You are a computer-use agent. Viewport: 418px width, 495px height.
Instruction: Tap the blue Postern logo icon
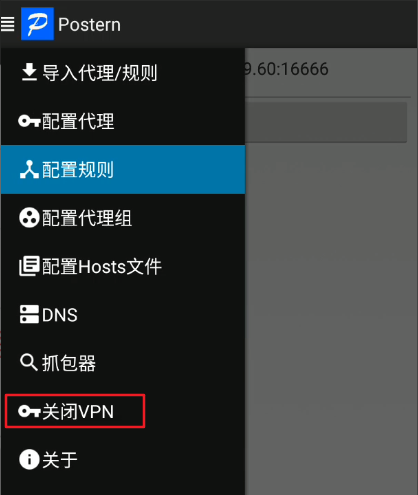(37, 24)
